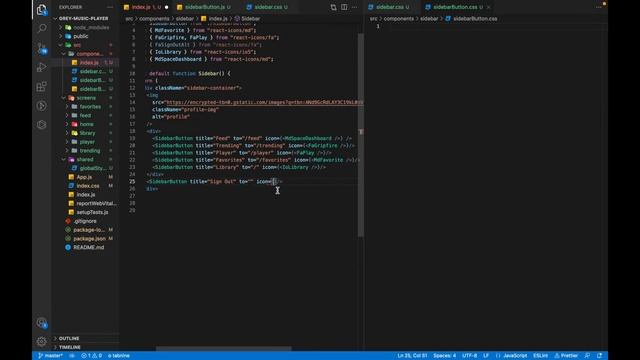Click the left editor vertical scrollbar
This screenshot has height=360, width=640.
click(361, 135)
